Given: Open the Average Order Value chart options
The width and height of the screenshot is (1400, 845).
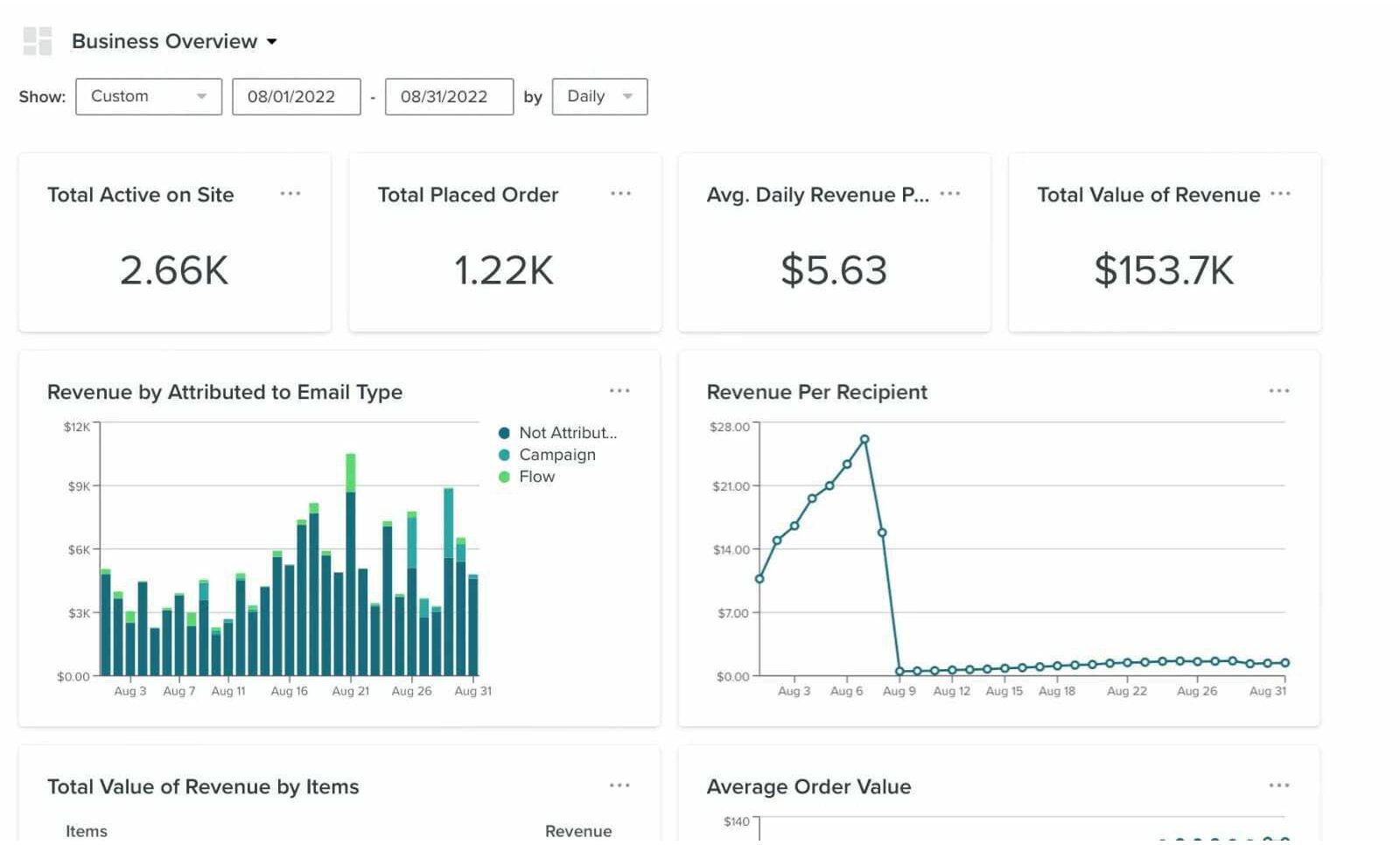Looking at the screenshot, I should click(1279, 786).
